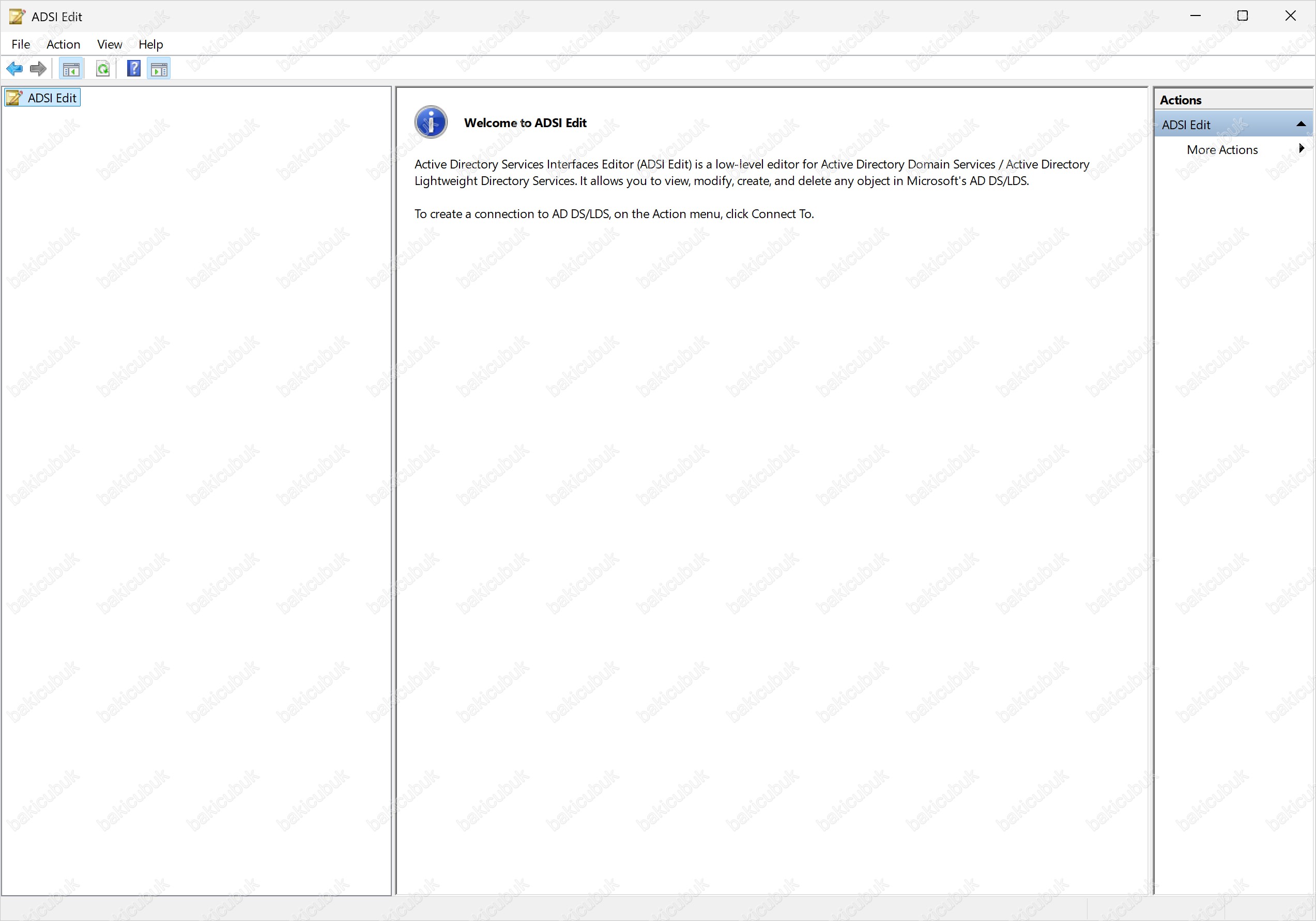Toggle Show/Hide Console Tree toolbar icon
1316x921 pixels.
click(x=71, y=69)
